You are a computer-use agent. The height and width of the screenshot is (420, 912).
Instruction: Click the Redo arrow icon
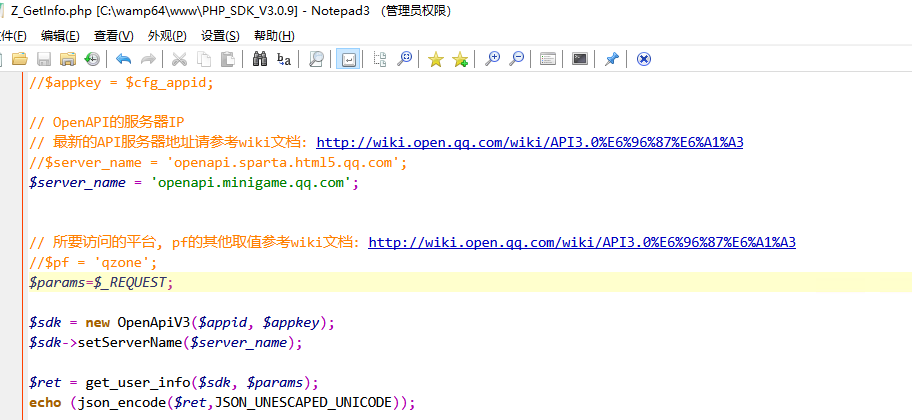pyautogui.click(x=148, y=59)
